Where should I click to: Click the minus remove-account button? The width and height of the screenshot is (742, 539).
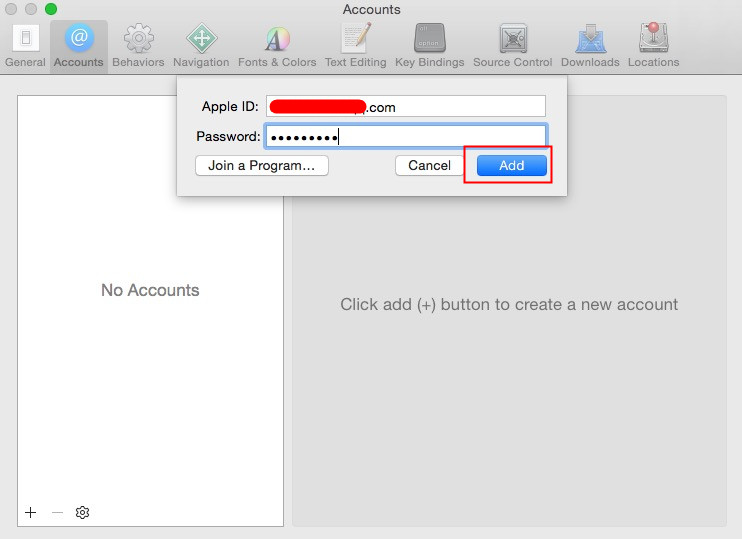point(57,512)
